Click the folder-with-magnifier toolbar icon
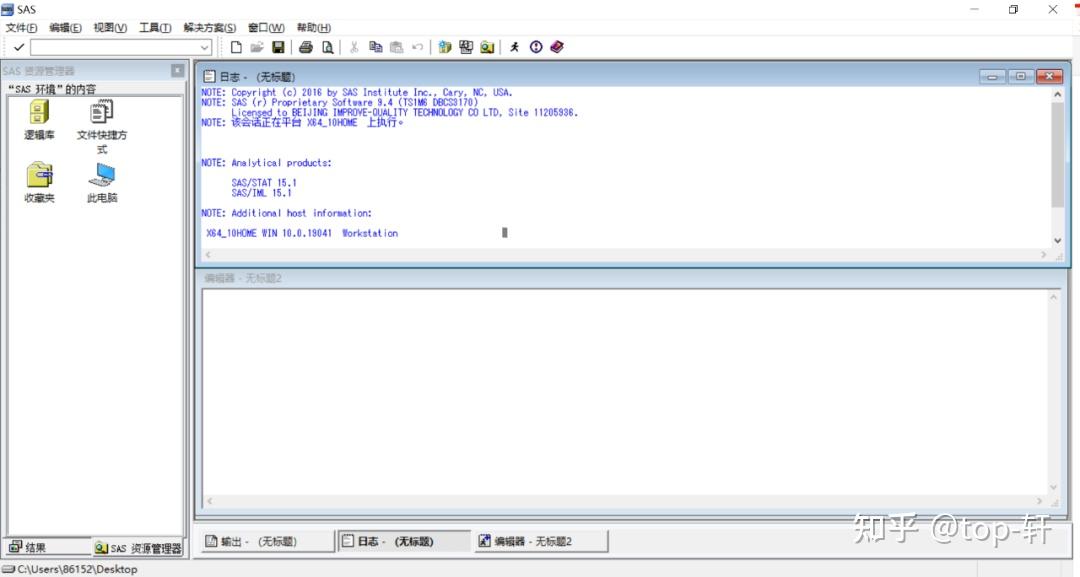The width and height of the screenshot is (1080, 577). pyautogui.click(x=488, y=47)
